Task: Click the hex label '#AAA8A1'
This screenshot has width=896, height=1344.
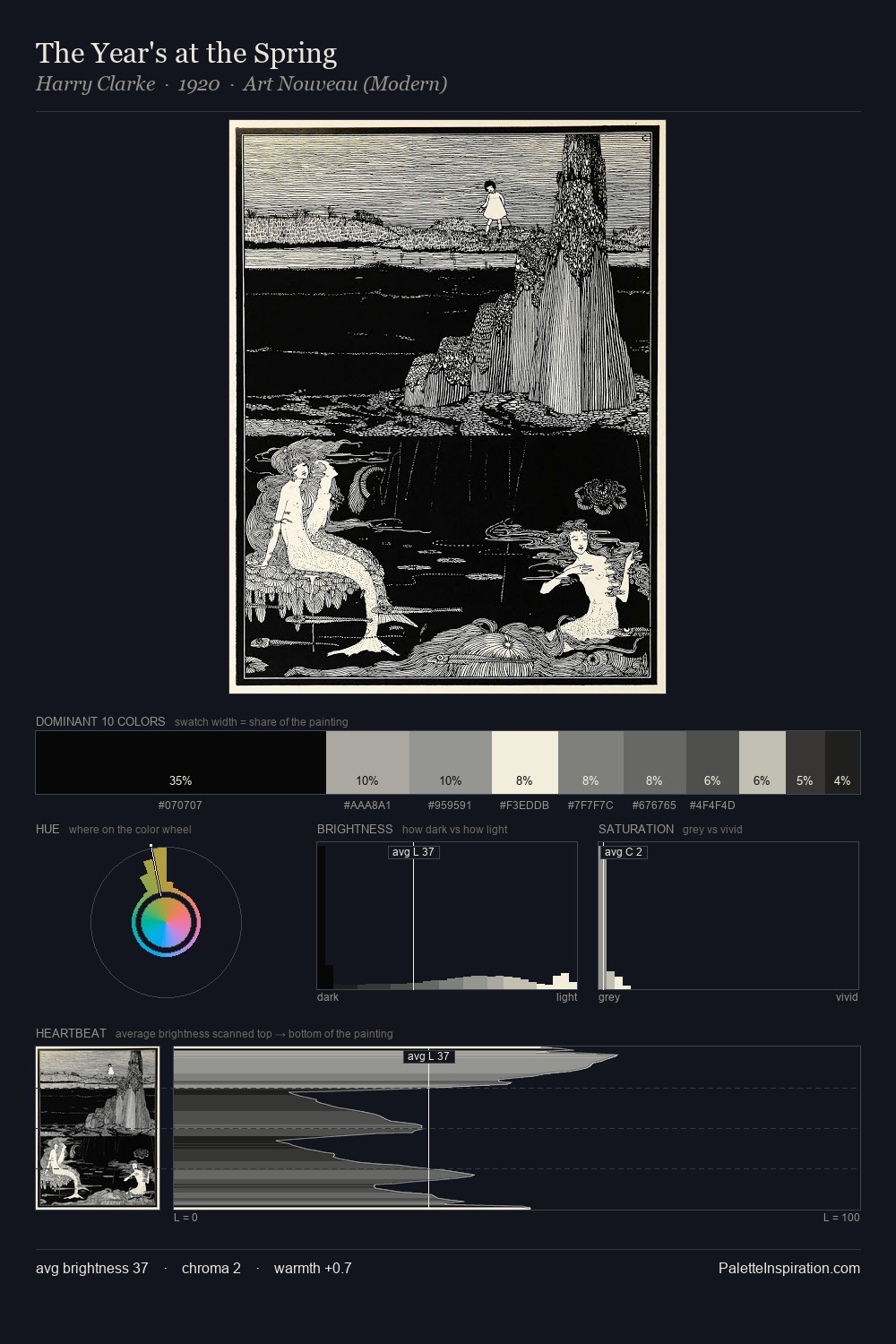Action: [x=367, y=806]
